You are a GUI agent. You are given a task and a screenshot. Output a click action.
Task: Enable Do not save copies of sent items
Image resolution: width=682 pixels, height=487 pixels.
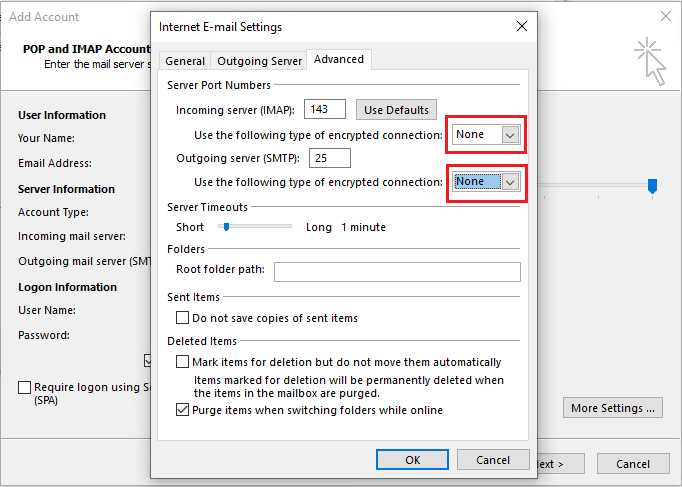coord(182,318)
